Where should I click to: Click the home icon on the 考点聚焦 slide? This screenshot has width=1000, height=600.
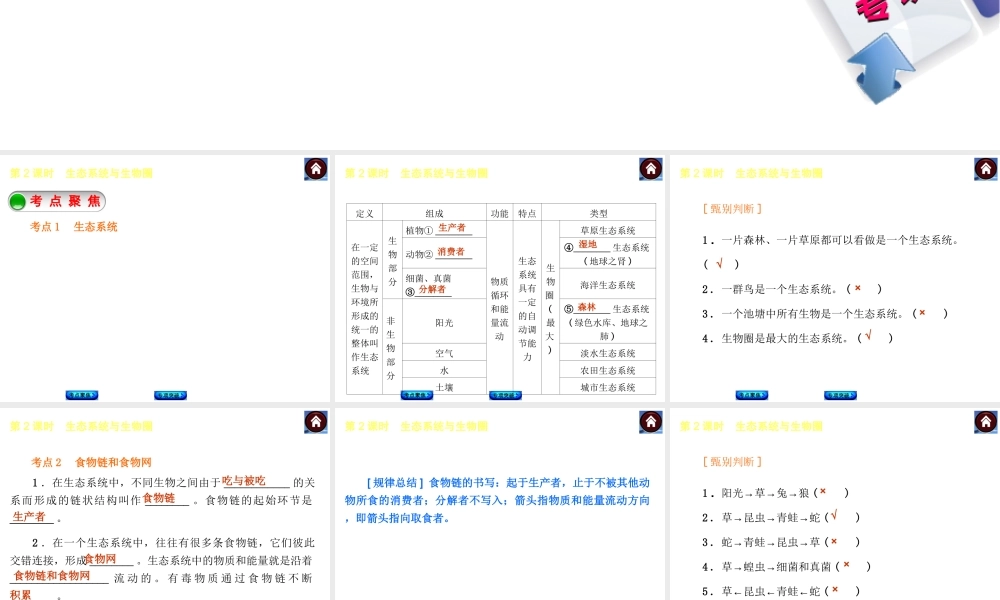pos(316,169)
